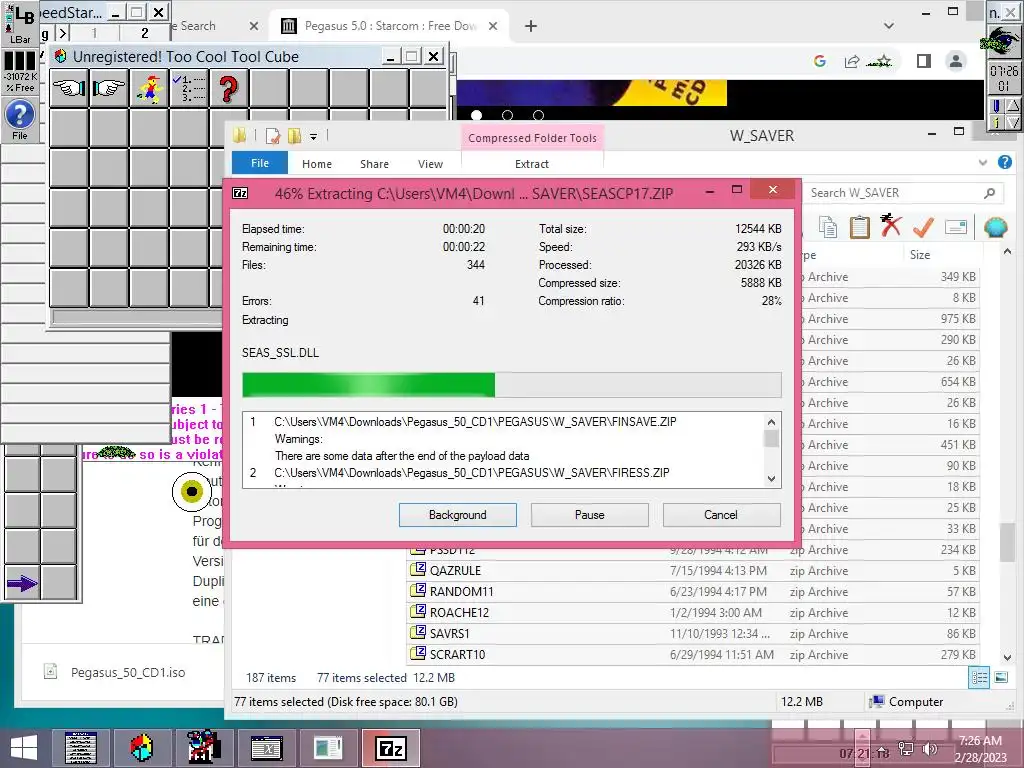
Task: Click the orange checkmark toolbar icon
Action: point(923,227)
